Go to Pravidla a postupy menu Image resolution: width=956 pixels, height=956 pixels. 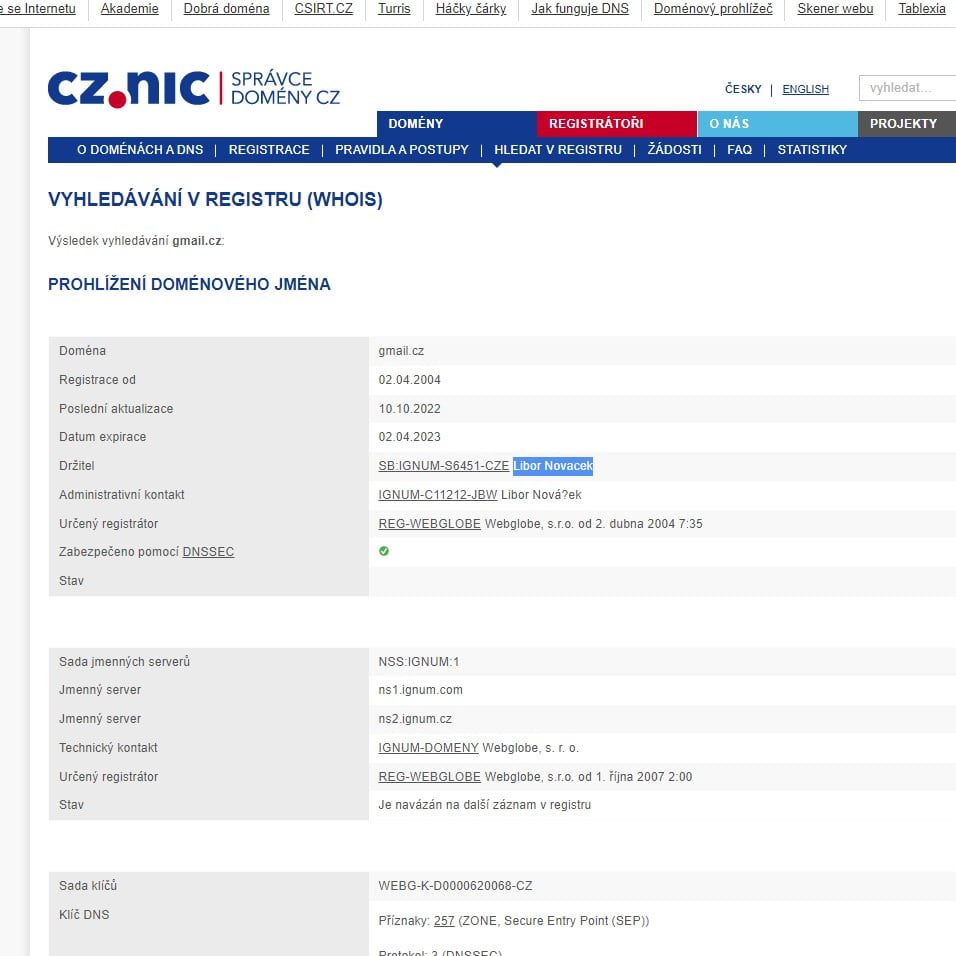tap(401, 150)
